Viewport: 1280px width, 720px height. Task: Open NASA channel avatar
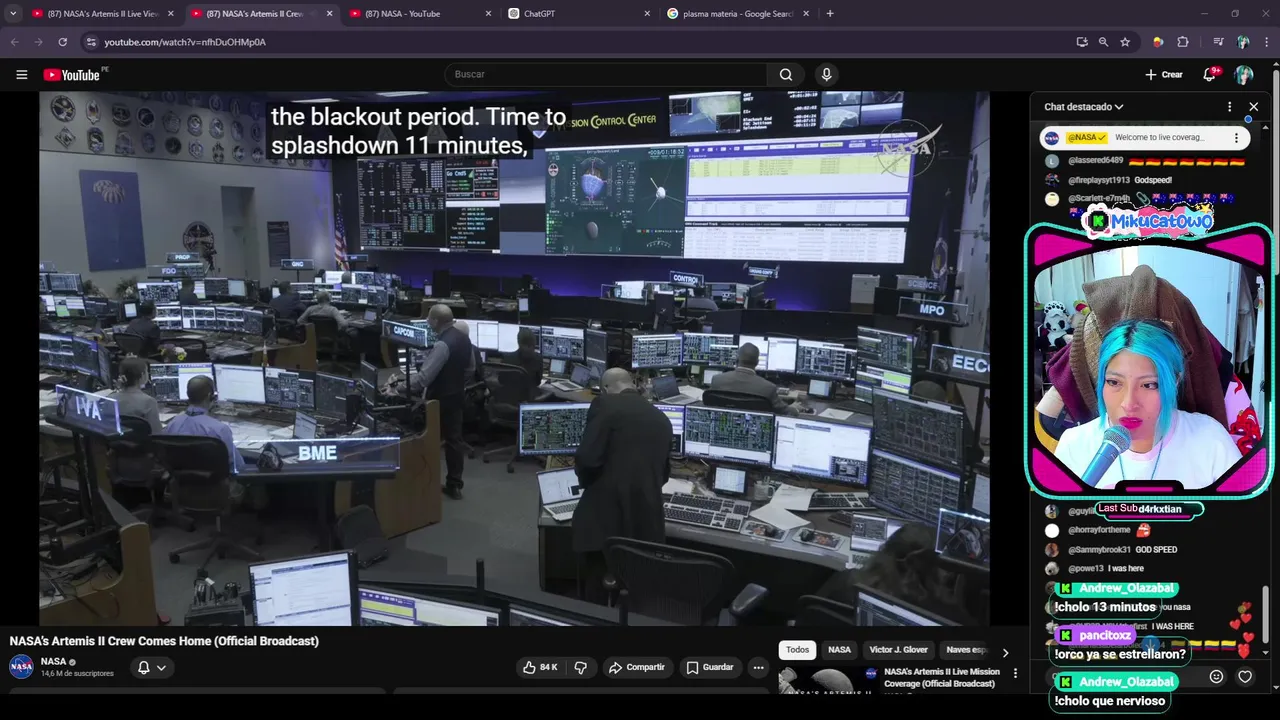(x=21, y=667)
